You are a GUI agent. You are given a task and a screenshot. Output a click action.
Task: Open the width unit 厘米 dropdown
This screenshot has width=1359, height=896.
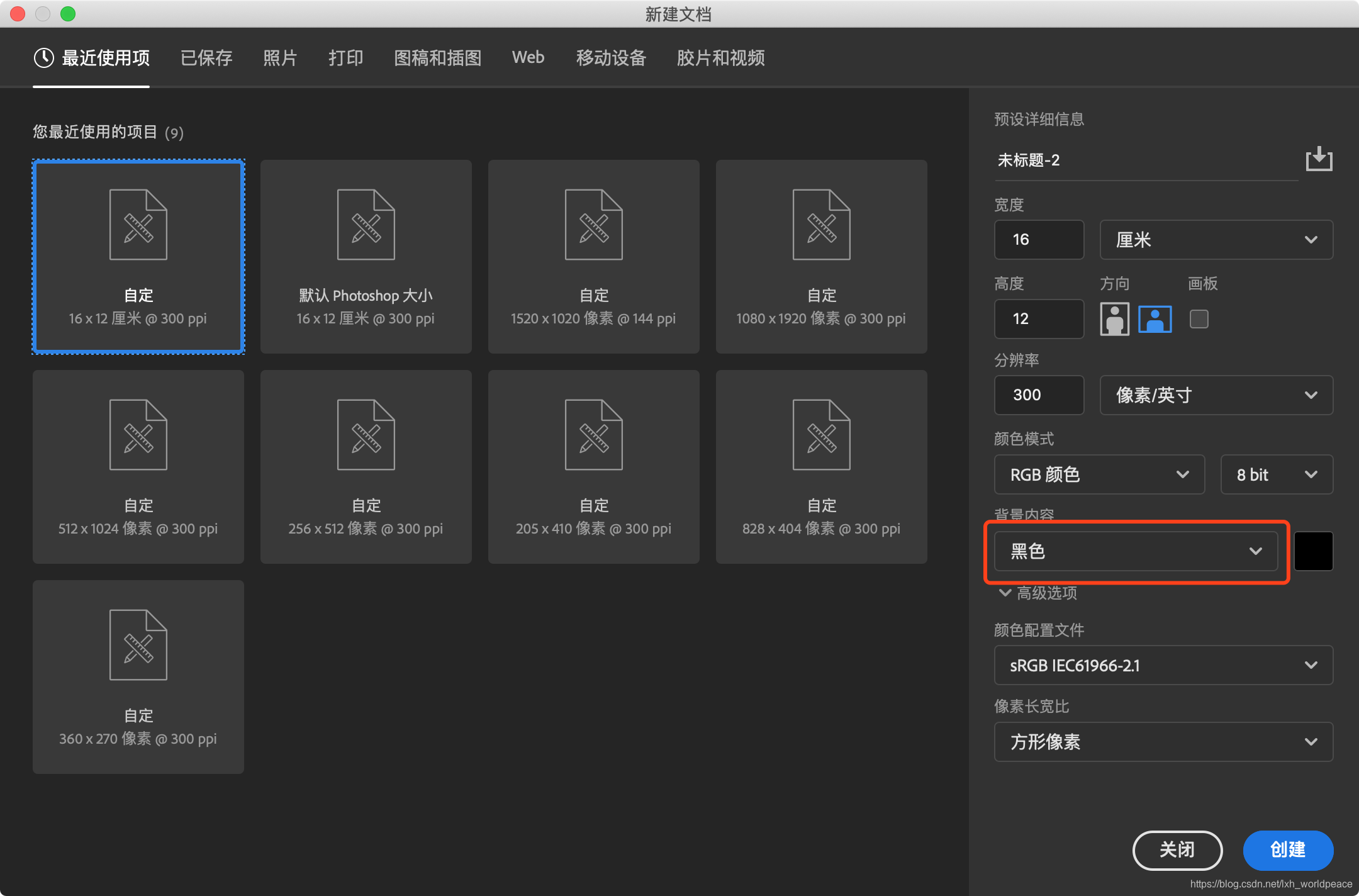click(1216, 240)
